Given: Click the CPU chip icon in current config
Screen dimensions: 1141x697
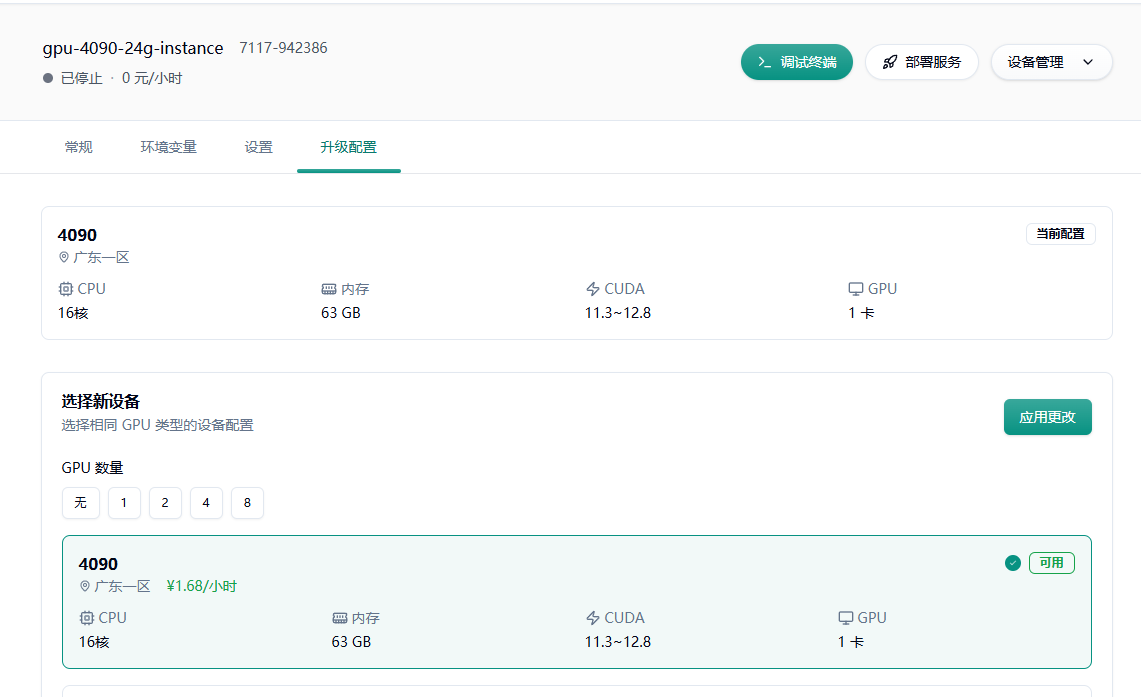Looking at the screenshot, I should (66, 289).
